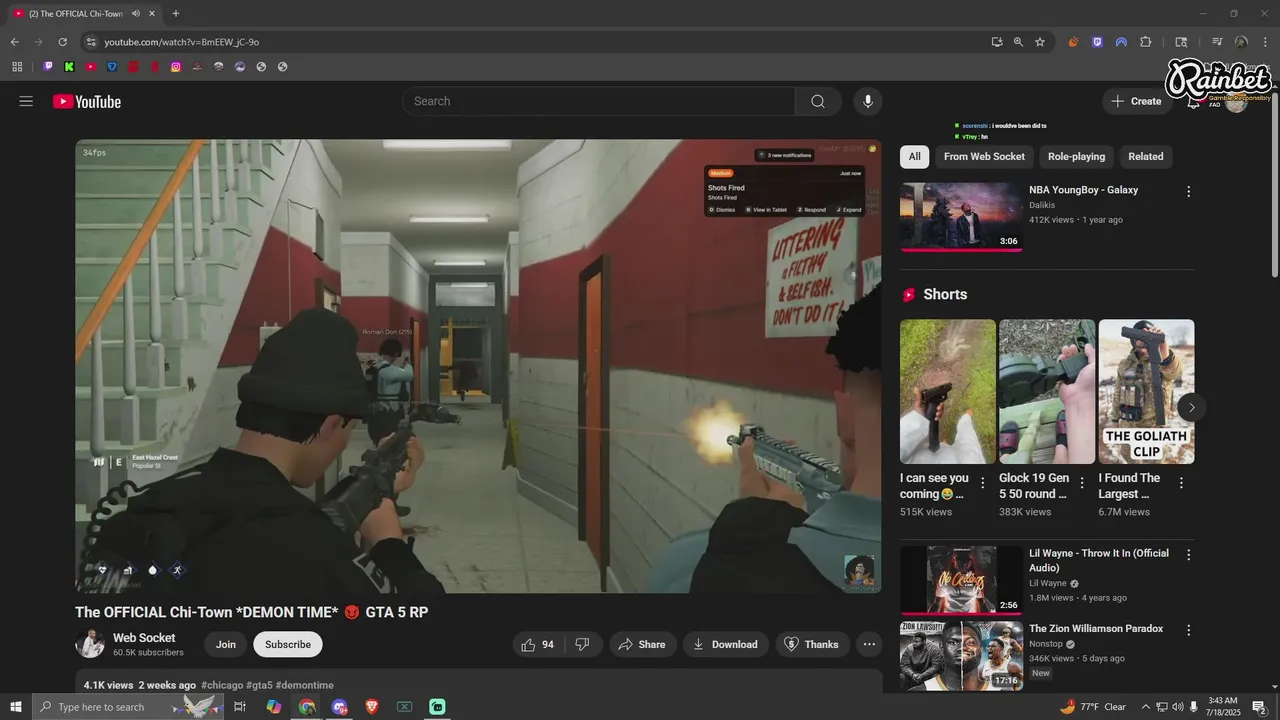Go to the YouTube home logo

coord(87,101)
